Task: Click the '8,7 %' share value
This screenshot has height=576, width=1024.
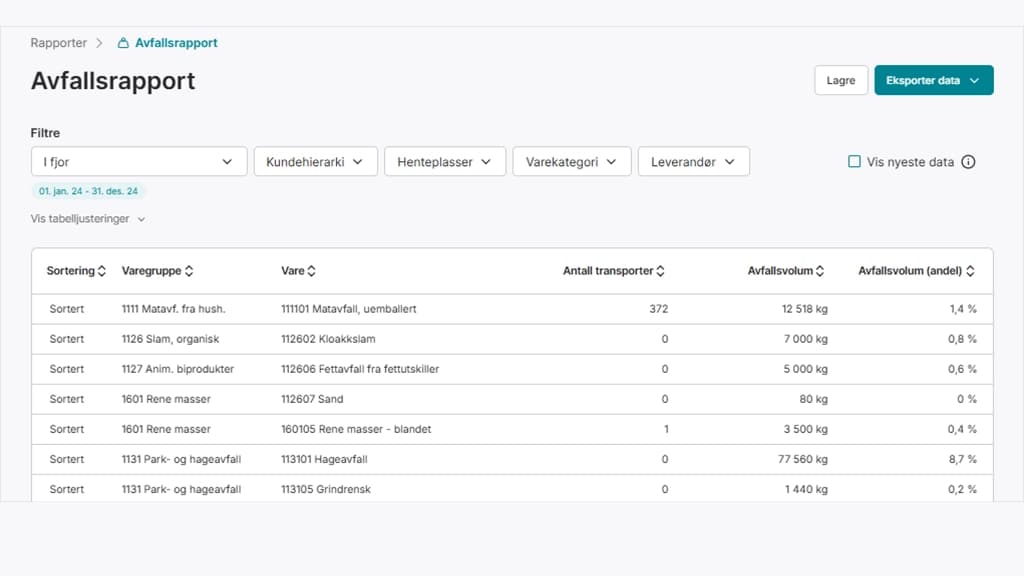Action: [x=963, y=459]
